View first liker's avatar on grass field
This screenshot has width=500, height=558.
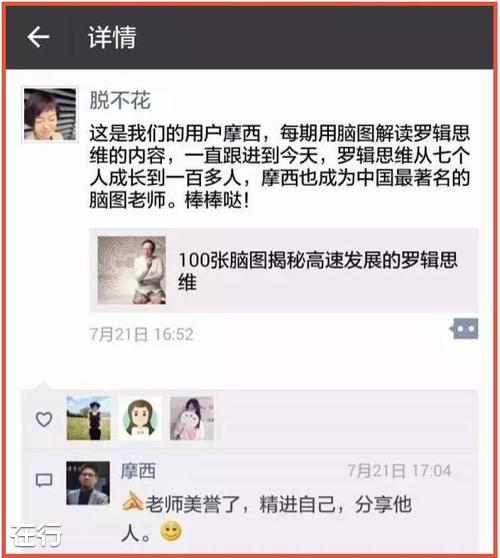point(89,418)
